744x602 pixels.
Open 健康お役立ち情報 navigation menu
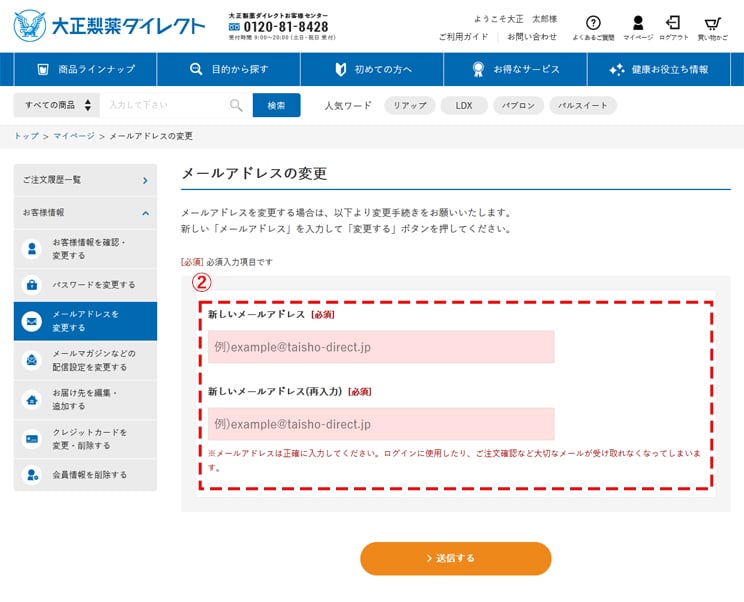tap(658, 69)
